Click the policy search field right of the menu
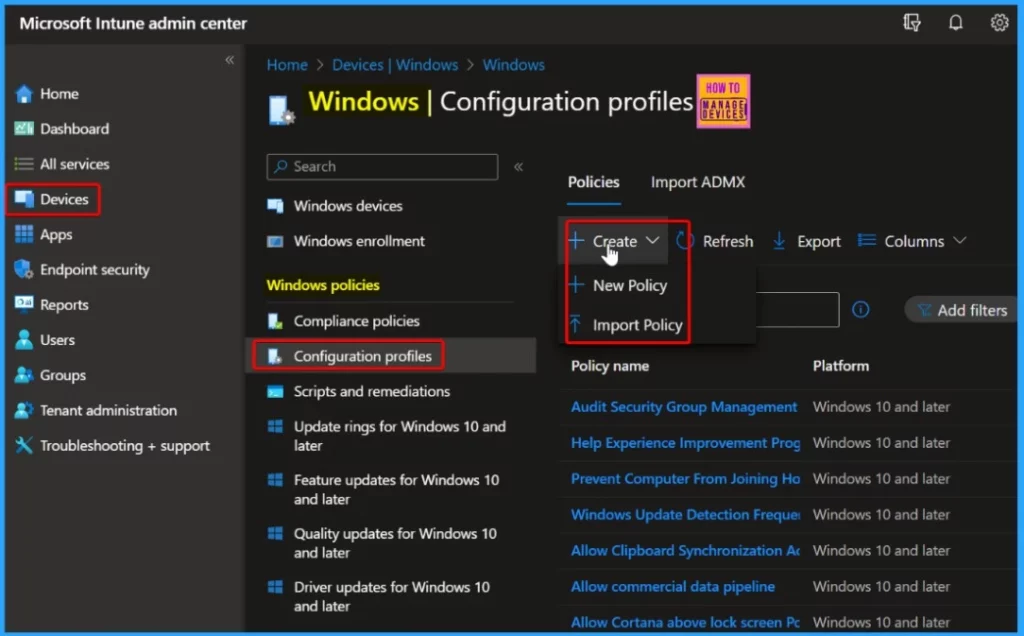This screenshot has height=636, width=1024. click(x=797, y=310)
